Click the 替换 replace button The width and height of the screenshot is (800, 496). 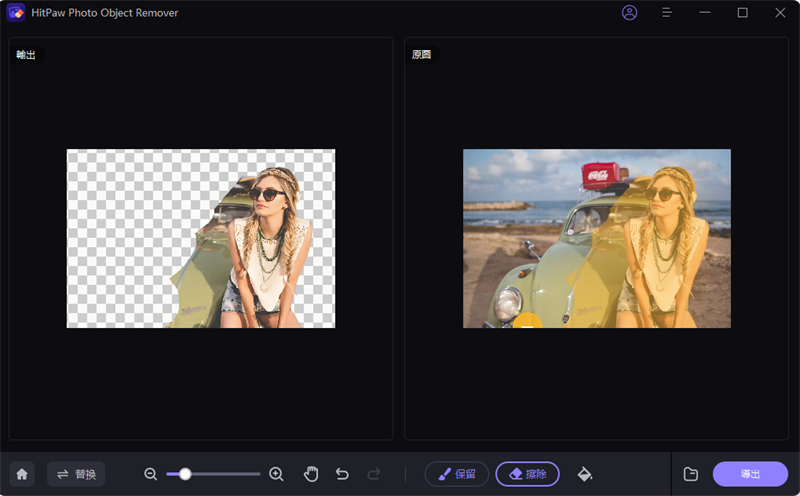click(x=76, y=474)
